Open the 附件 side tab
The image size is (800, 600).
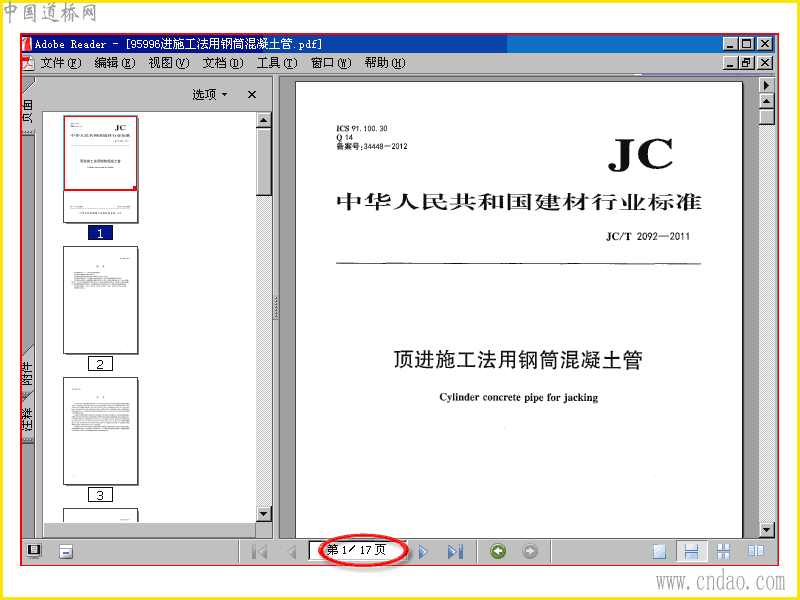[x=28, y=373]
